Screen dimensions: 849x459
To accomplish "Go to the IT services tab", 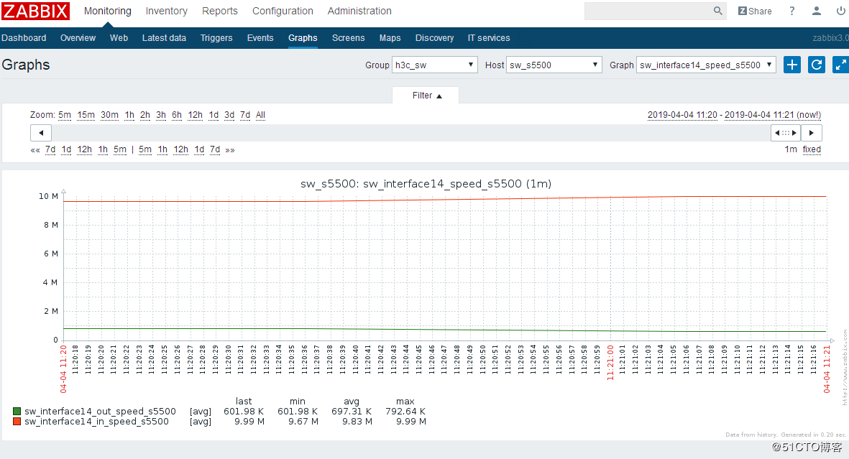I will [488, 38].
